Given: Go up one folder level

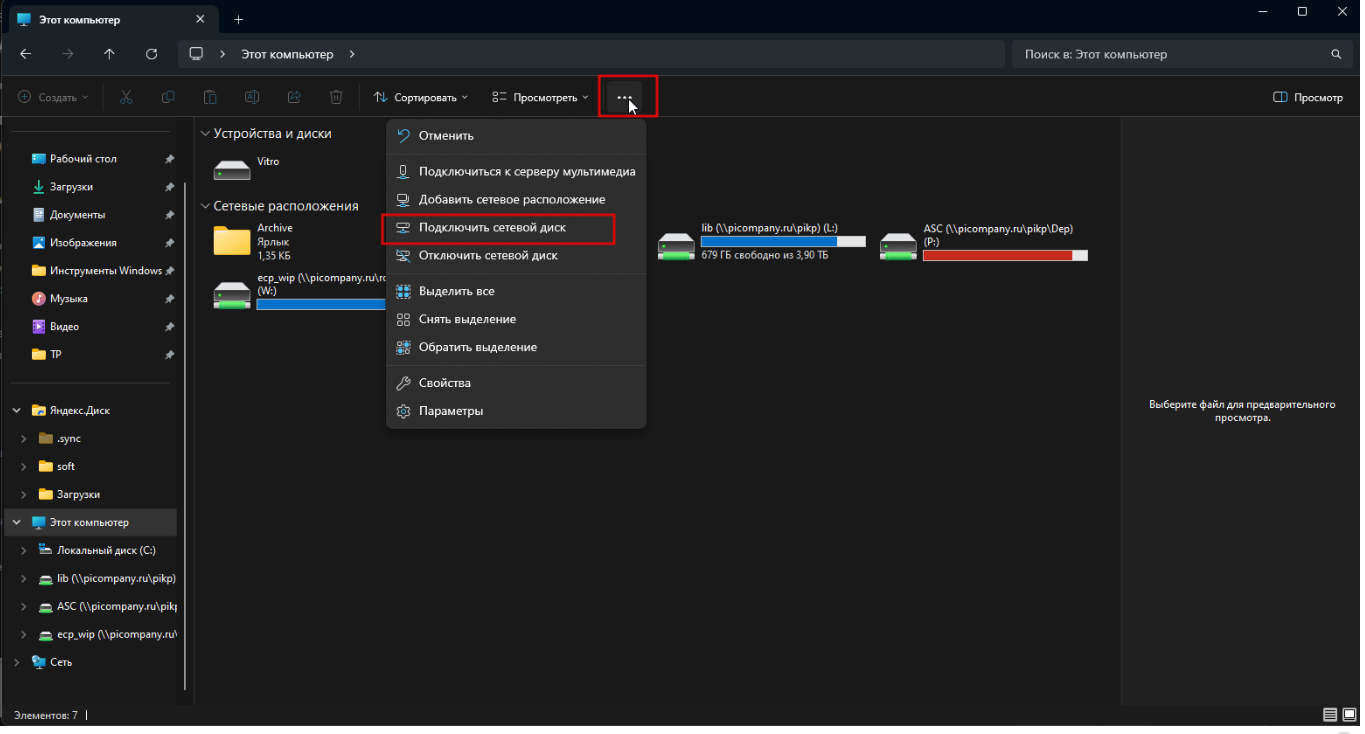Looking at the screenshot, I should click(109, 54).
